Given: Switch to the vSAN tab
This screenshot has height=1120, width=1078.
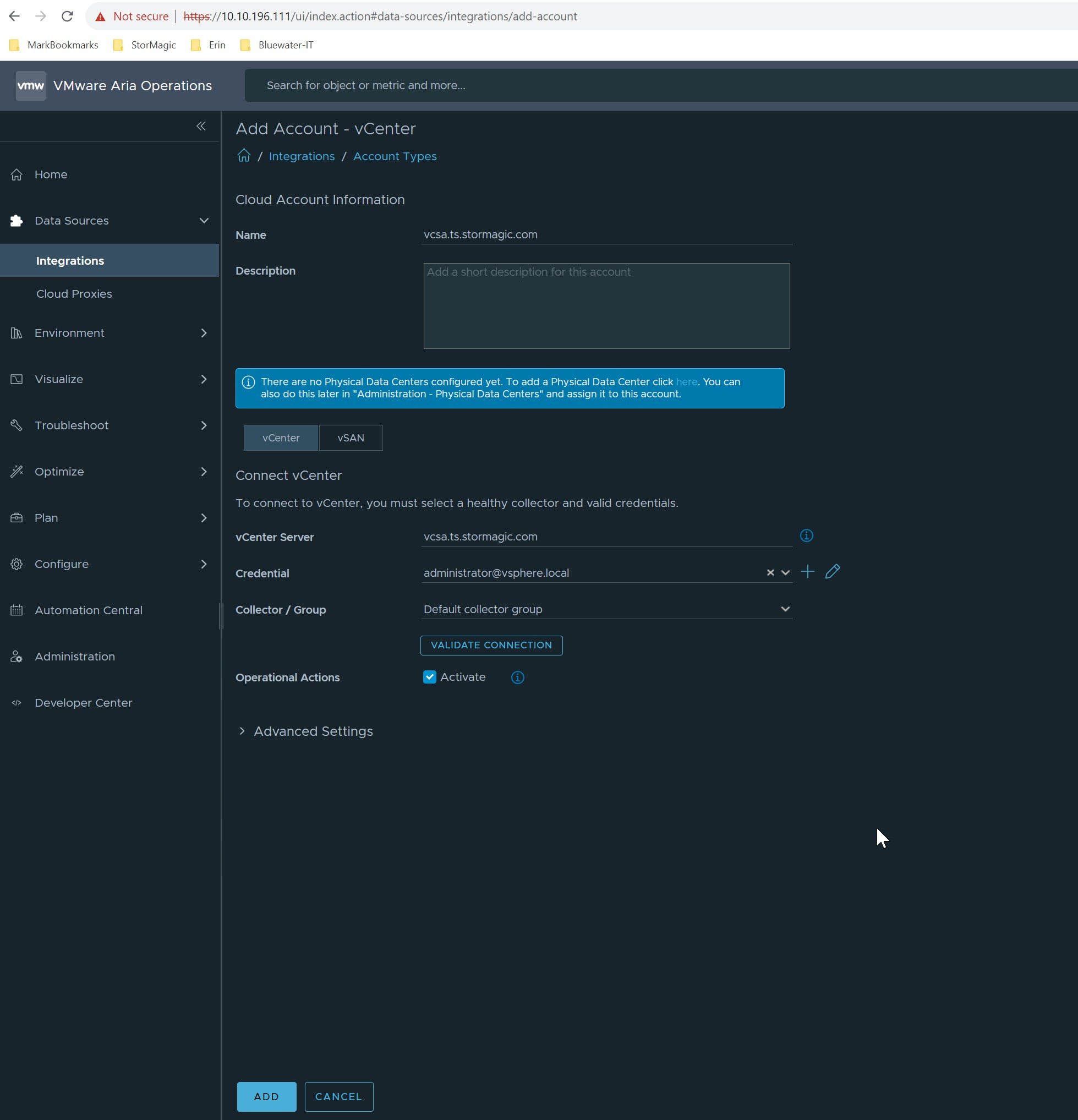Looking at the screenshot, I should click(351, 438).
